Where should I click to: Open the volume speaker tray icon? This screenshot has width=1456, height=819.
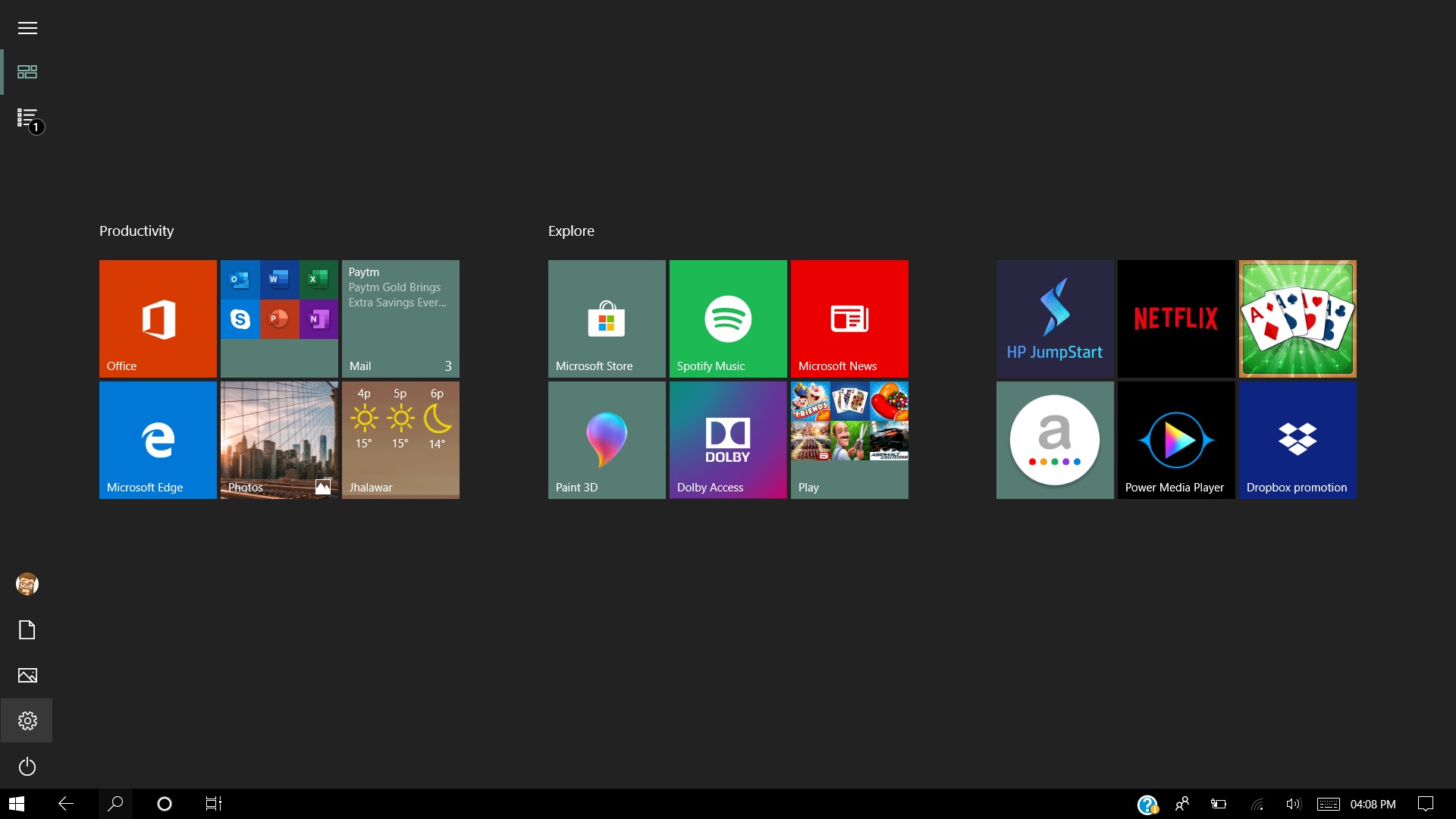pyautogui.click(x=1293, y=804)
